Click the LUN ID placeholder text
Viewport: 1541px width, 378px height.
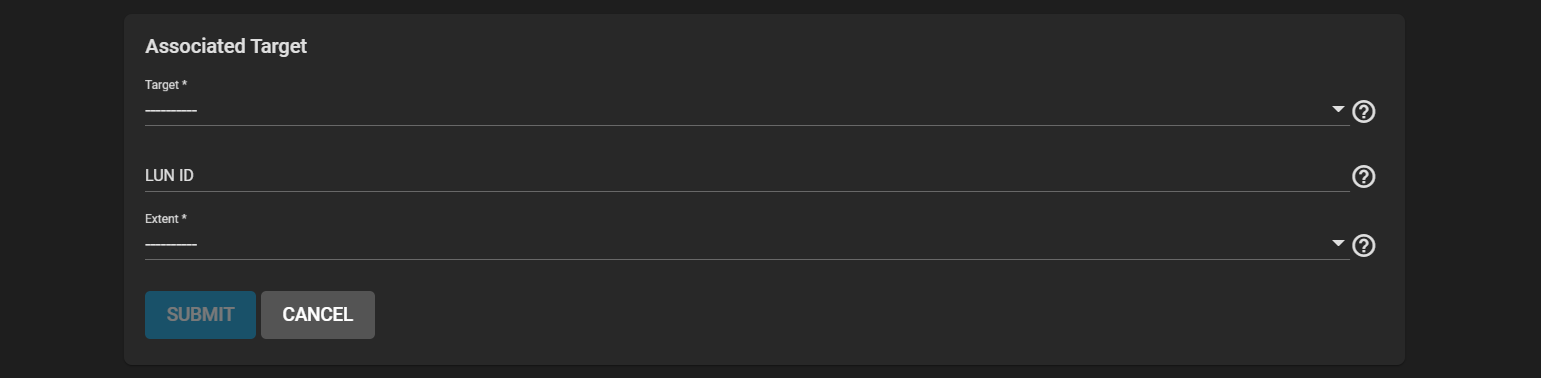click(x=169, y=176)
